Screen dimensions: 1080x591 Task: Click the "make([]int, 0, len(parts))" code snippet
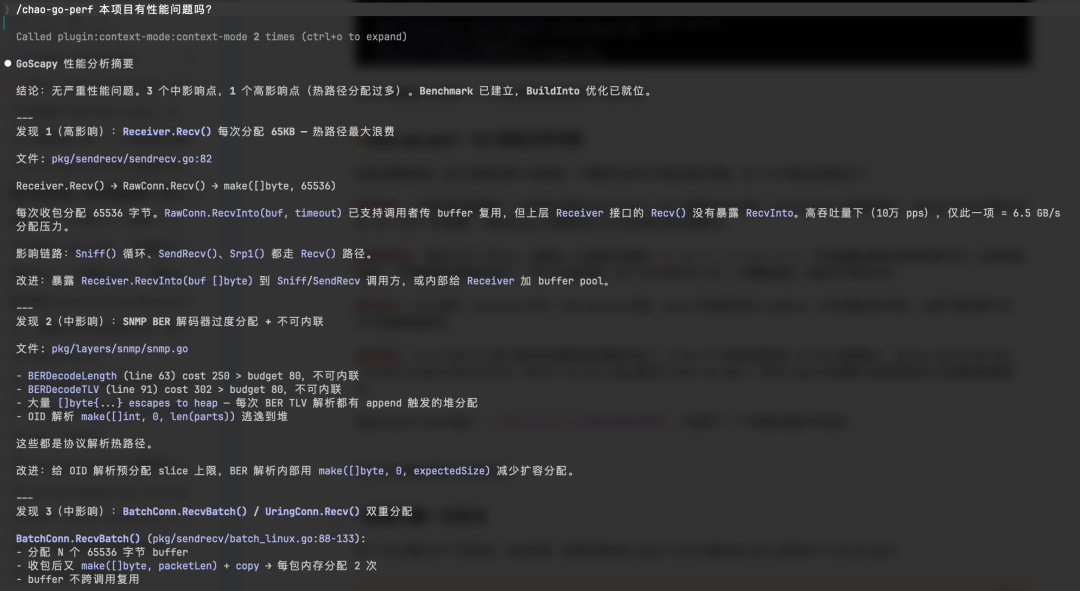158,417
